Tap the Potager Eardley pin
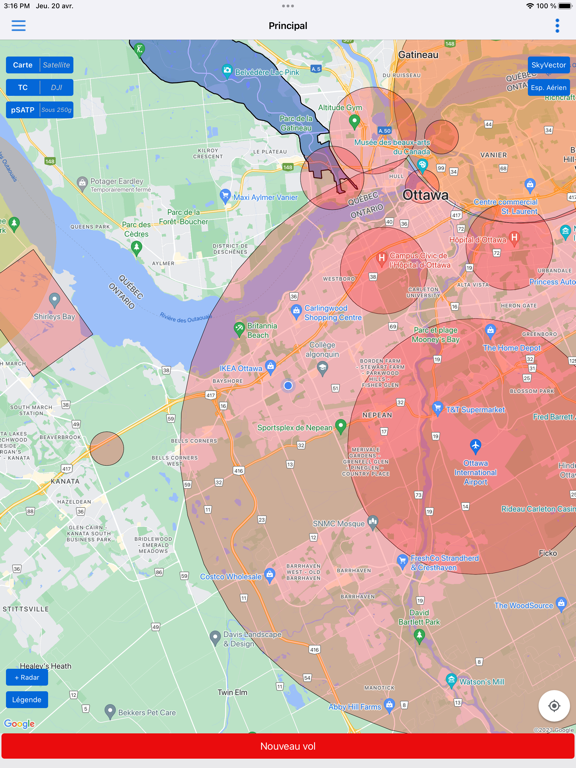 click(x=82, y=183)
